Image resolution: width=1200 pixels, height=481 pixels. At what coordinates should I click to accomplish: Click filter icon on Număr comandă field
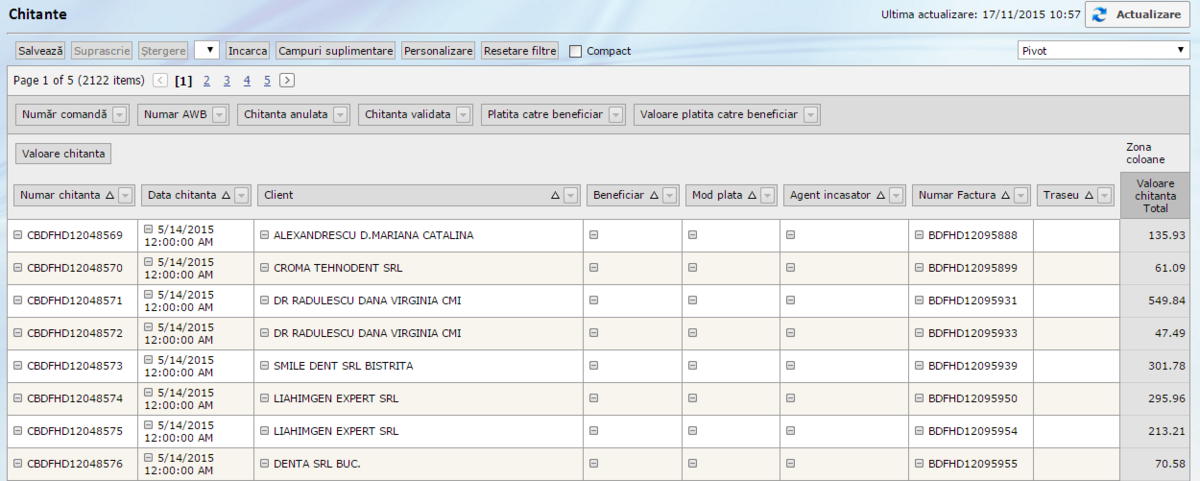pyautogui.click(x=120, y=115)
